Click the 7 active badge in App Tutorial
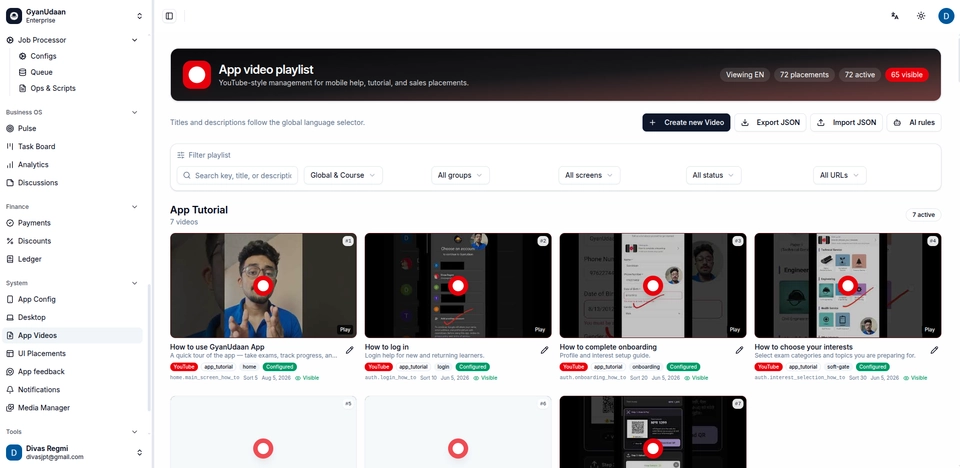 click(923, 214)
